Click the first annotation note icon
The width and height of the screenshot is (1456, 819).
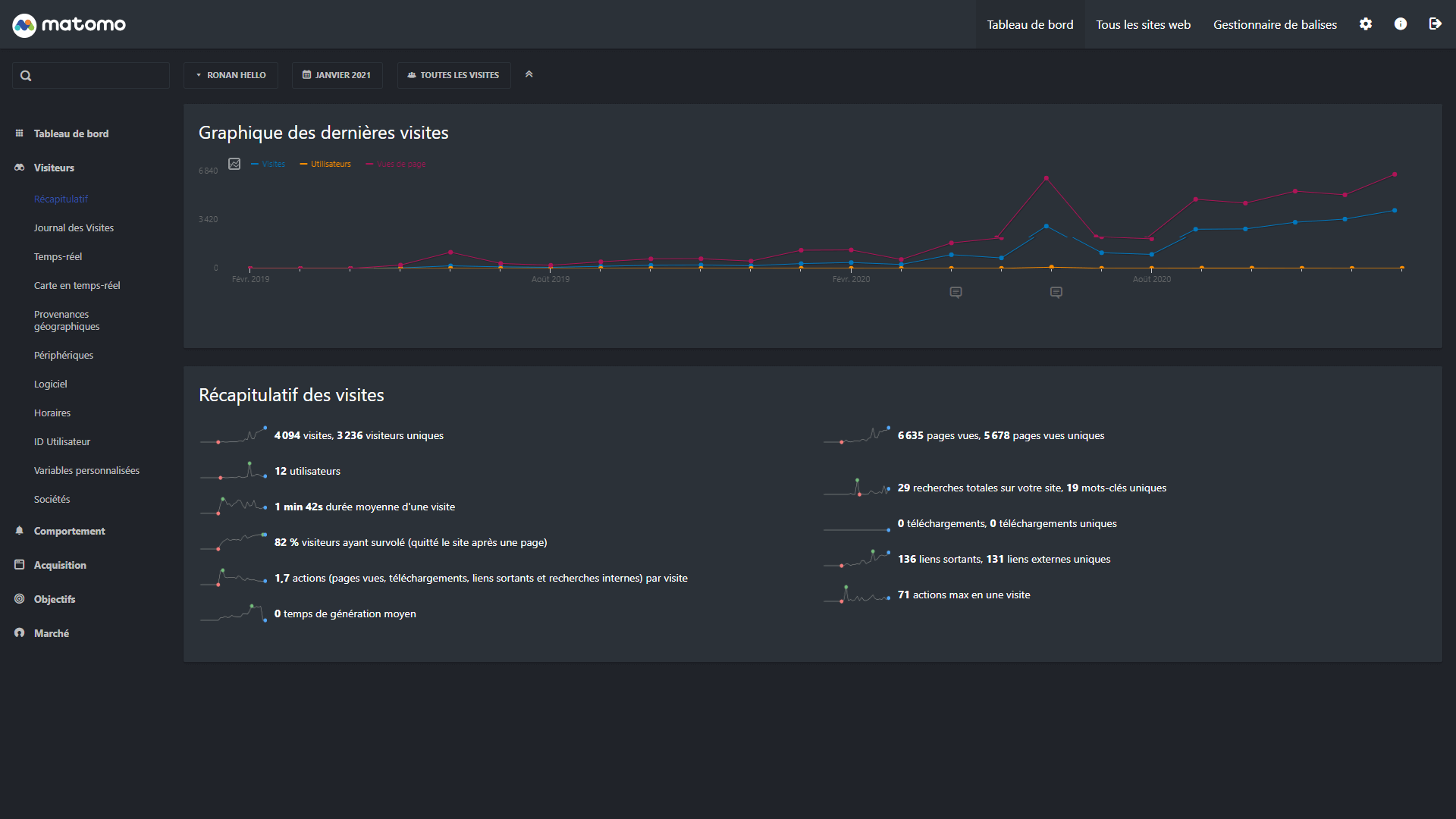[955, 293]
